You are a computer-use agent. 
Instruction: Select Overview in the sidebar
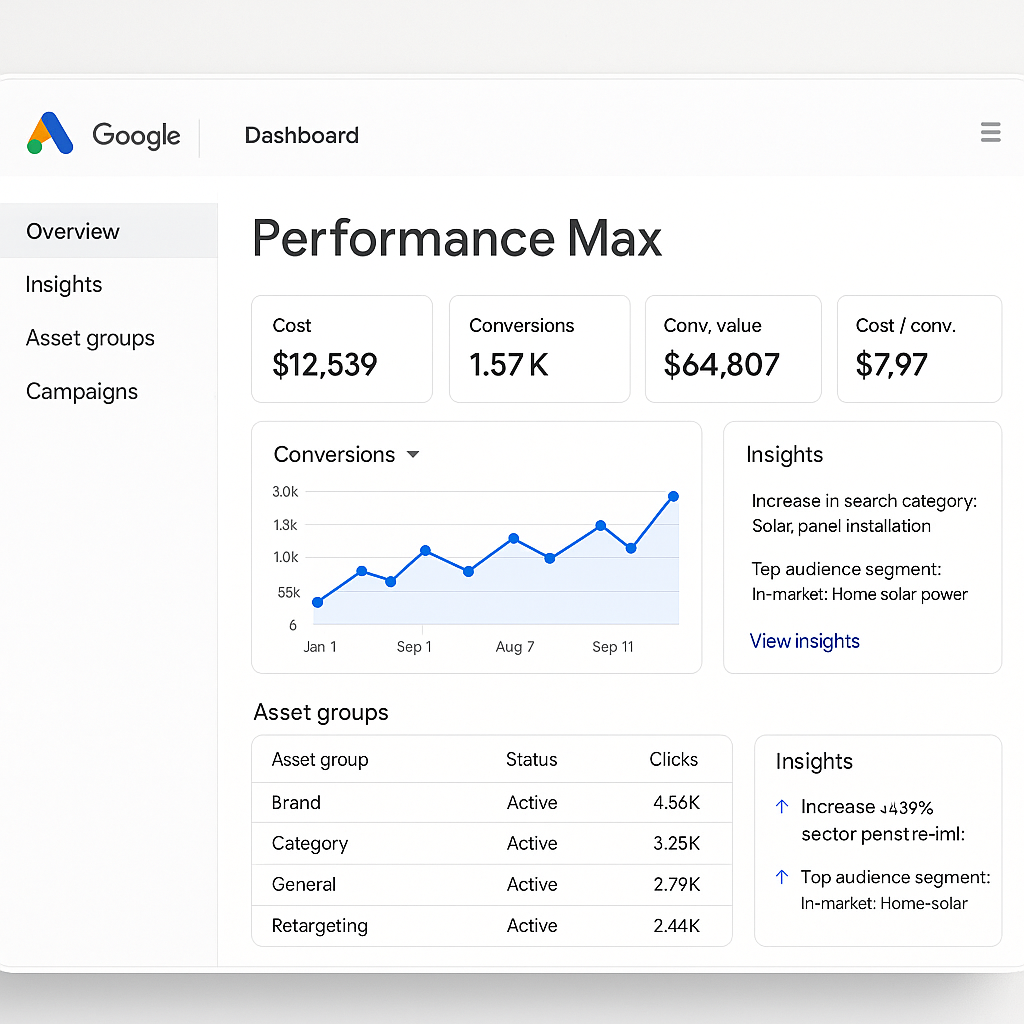72,231
